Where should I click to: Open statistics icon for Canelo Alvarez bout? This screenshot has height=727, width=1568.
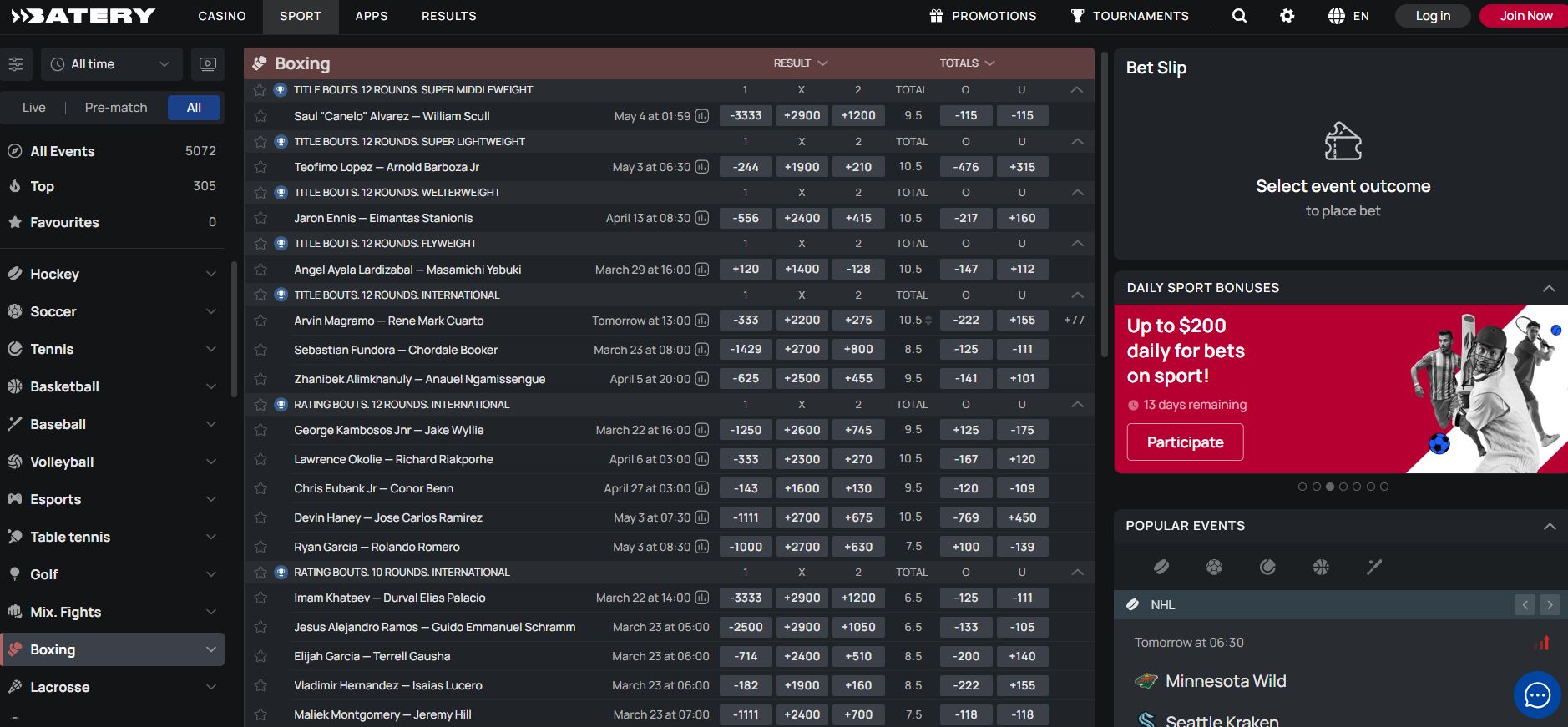(x=702, y=116)
